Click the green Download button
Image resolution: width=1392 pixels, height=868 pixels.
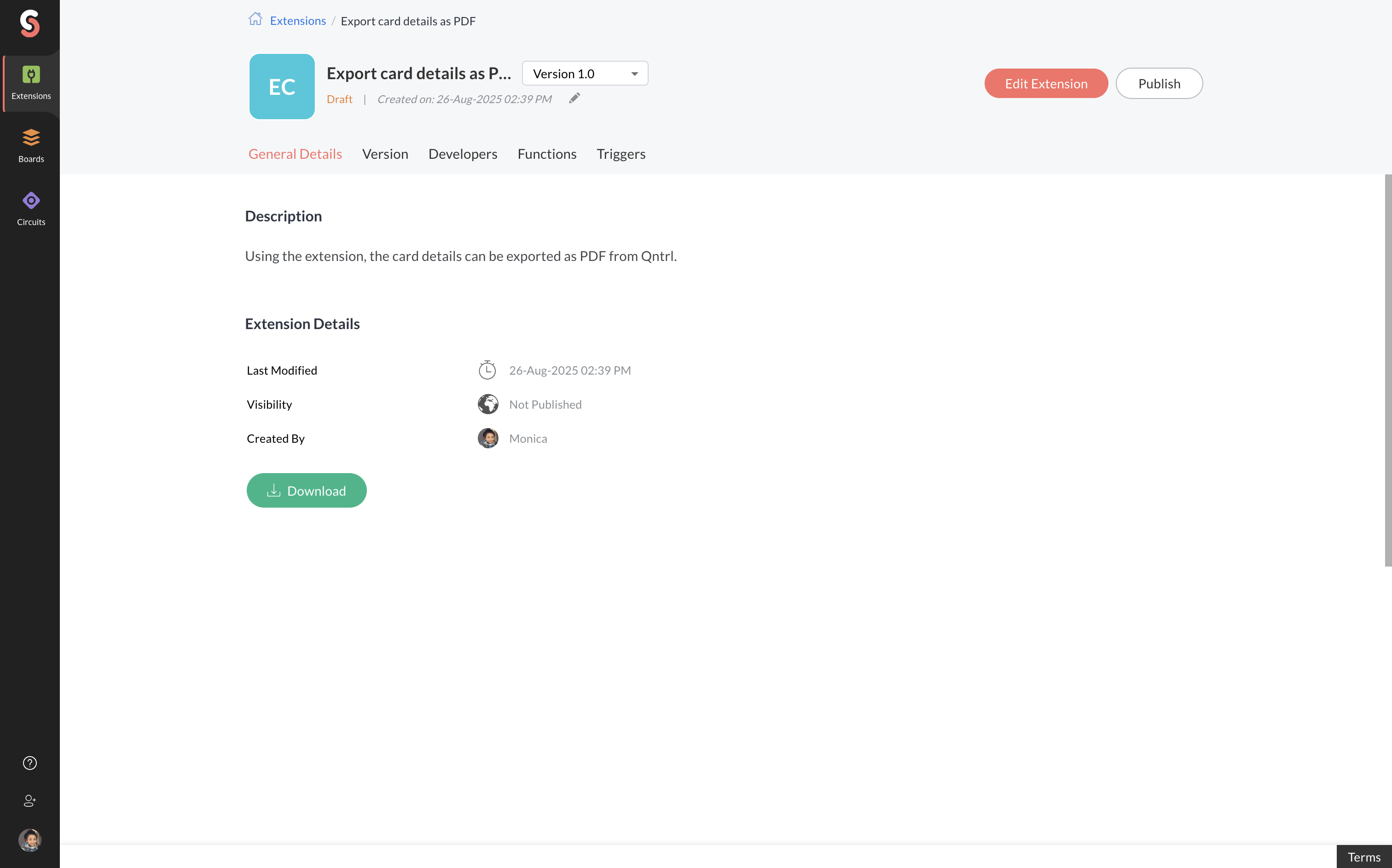(x=307, y=491)
